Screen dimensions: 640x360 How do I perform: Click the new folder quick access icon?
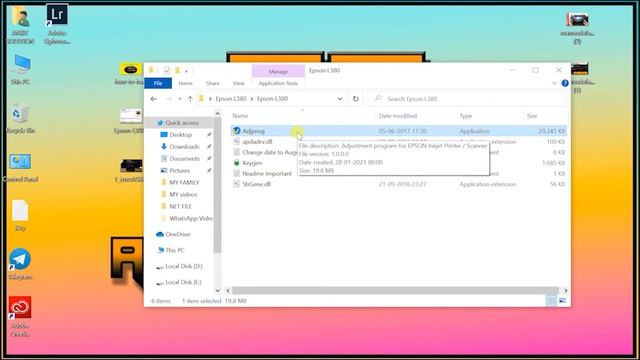click(x=178, y=71)
